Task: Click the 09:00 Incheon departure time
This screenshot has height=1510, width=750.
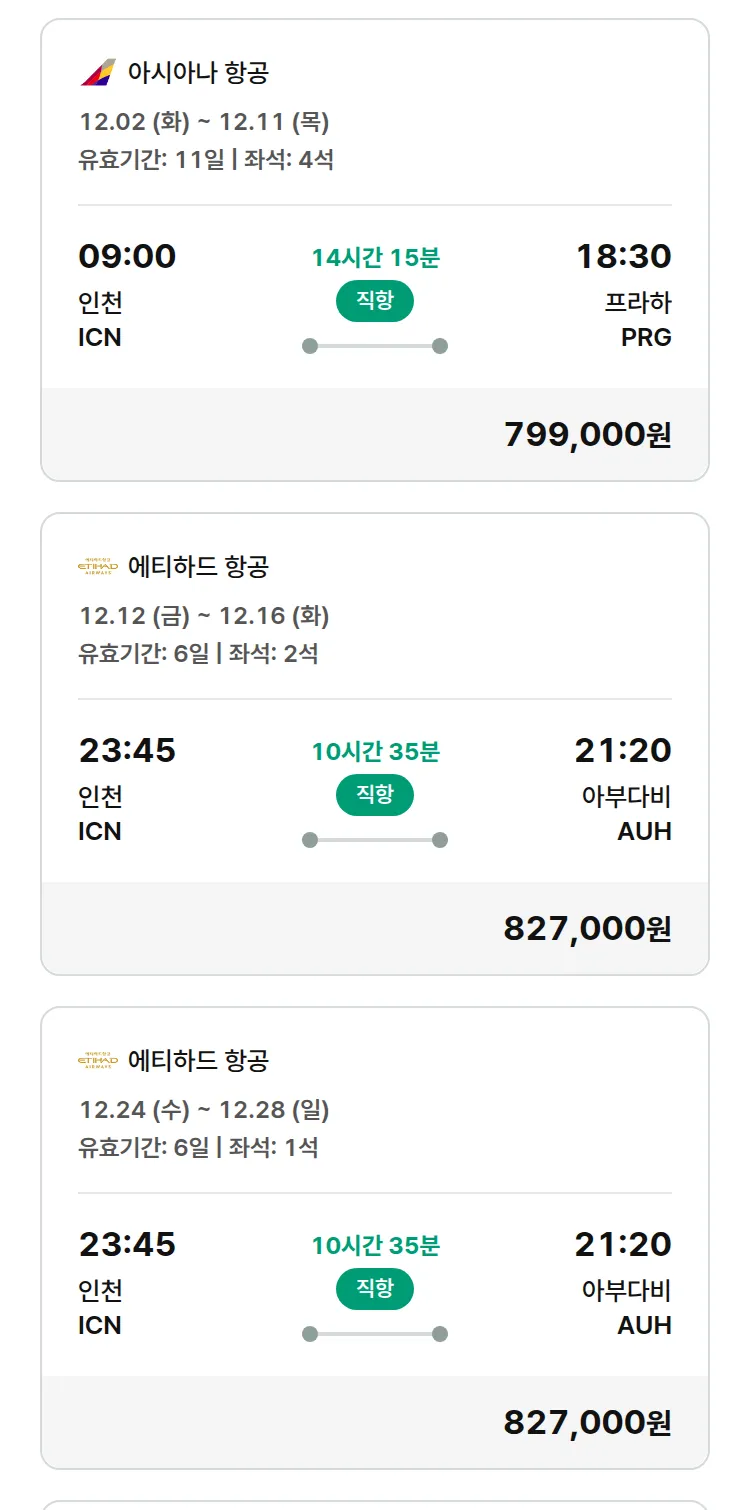Action: (127, 256)
